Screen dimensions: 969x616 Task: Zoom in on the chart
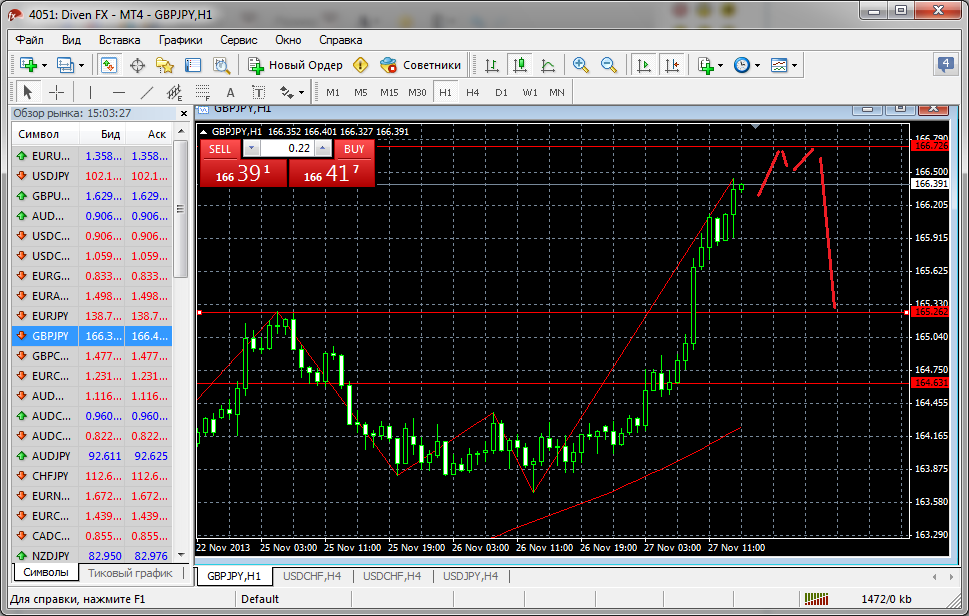coord(580,65)
